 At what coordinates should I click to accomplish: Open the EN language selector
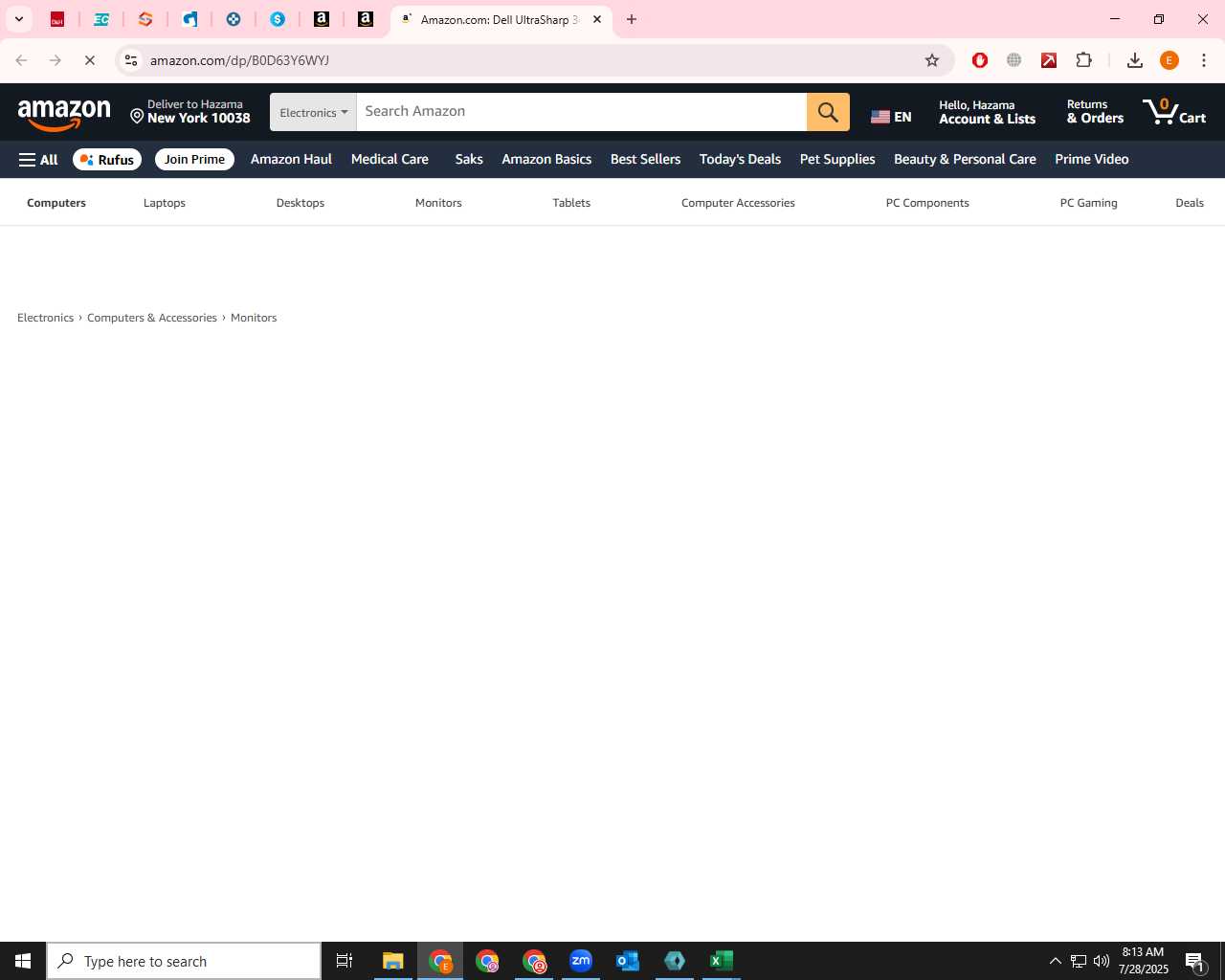891,117
